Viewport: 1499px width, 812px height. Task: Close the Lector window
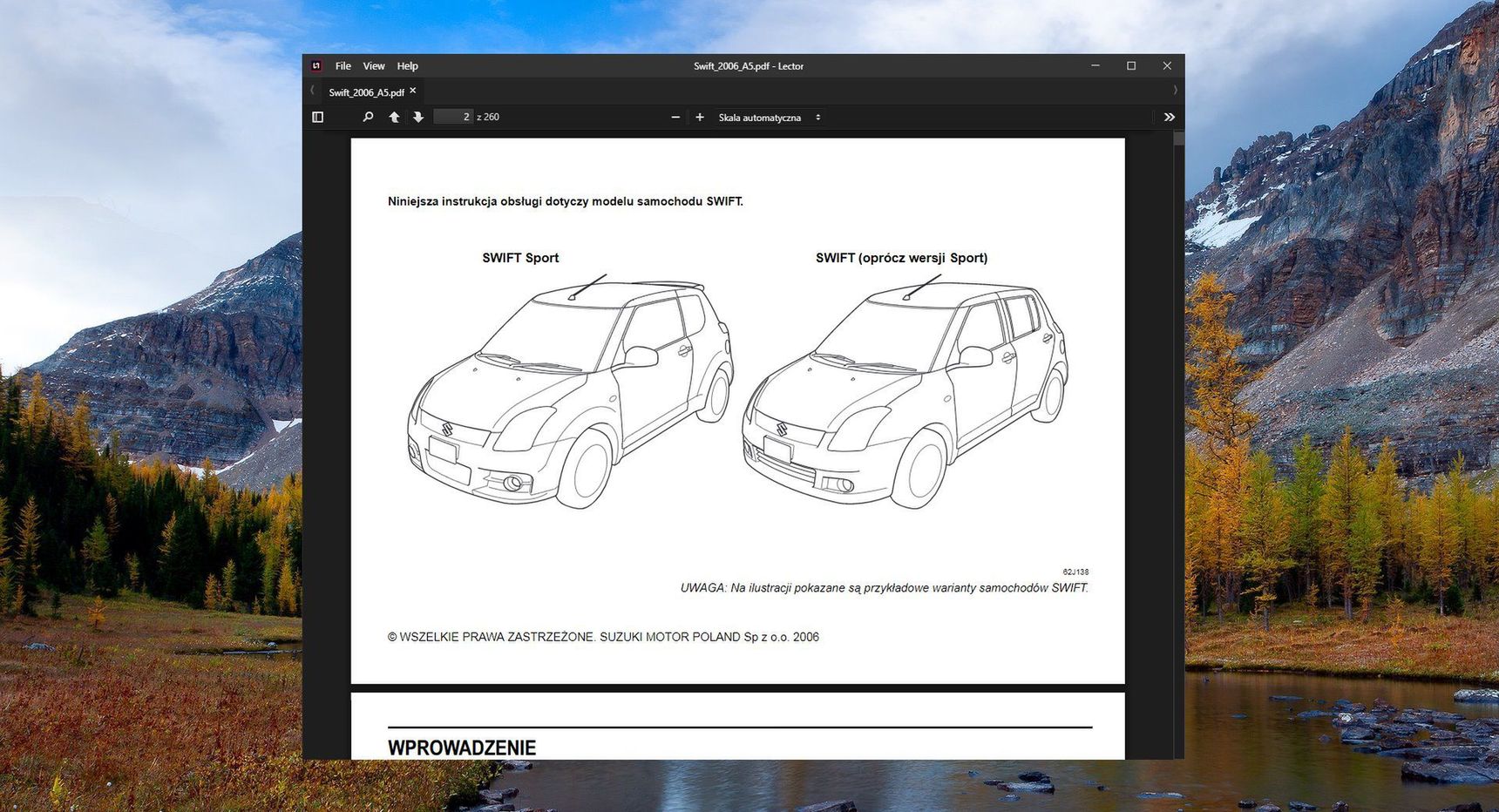tap(1167, 66)
